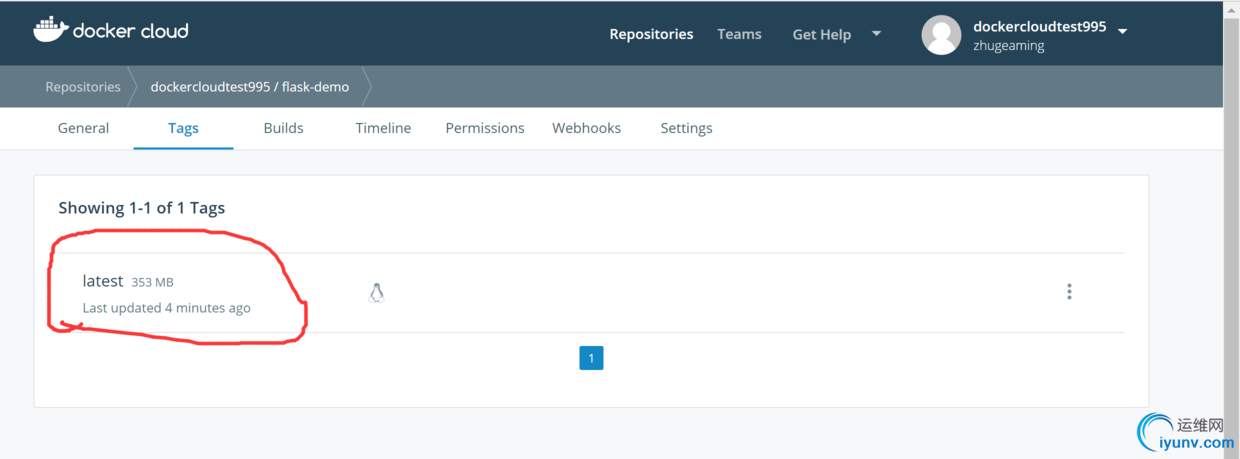Expand the Get Help dropdown arrow

click(x=877, y=33)
